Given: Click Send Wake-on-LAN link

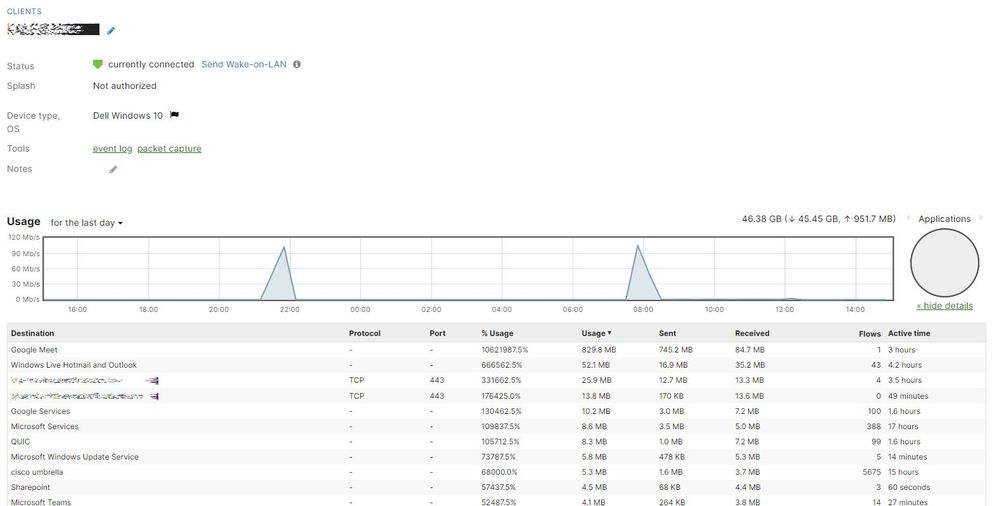Looking at the screenshot, I should click(244, 64).
